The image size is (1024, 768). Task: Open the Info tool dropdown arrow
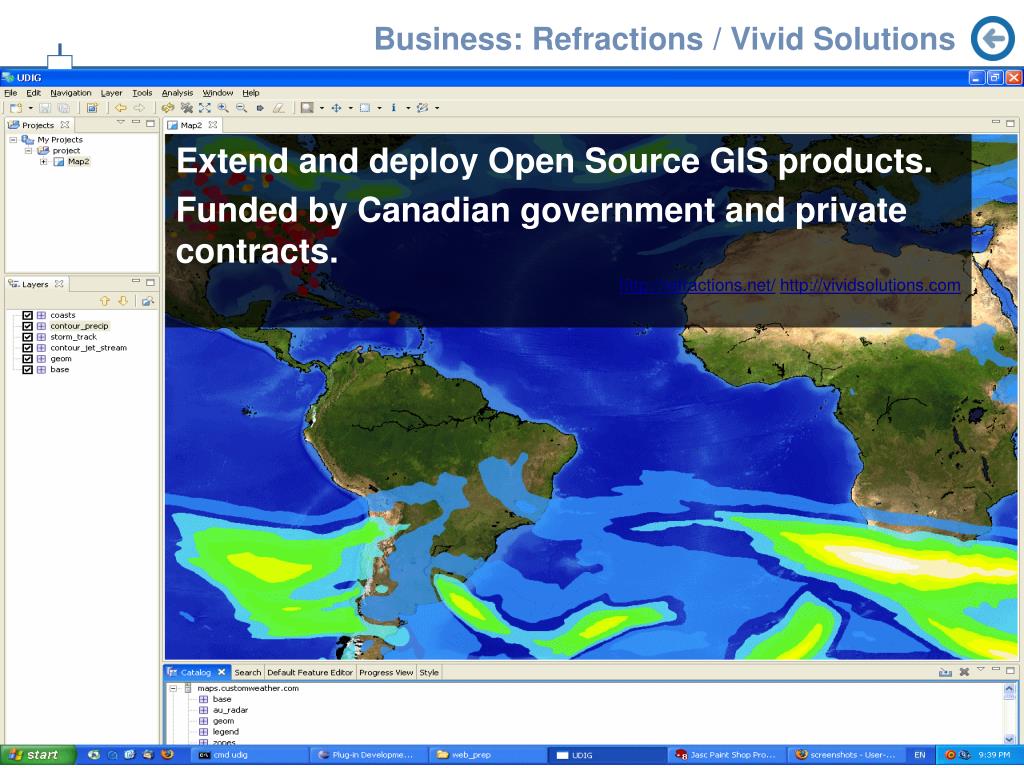point(408,108)
